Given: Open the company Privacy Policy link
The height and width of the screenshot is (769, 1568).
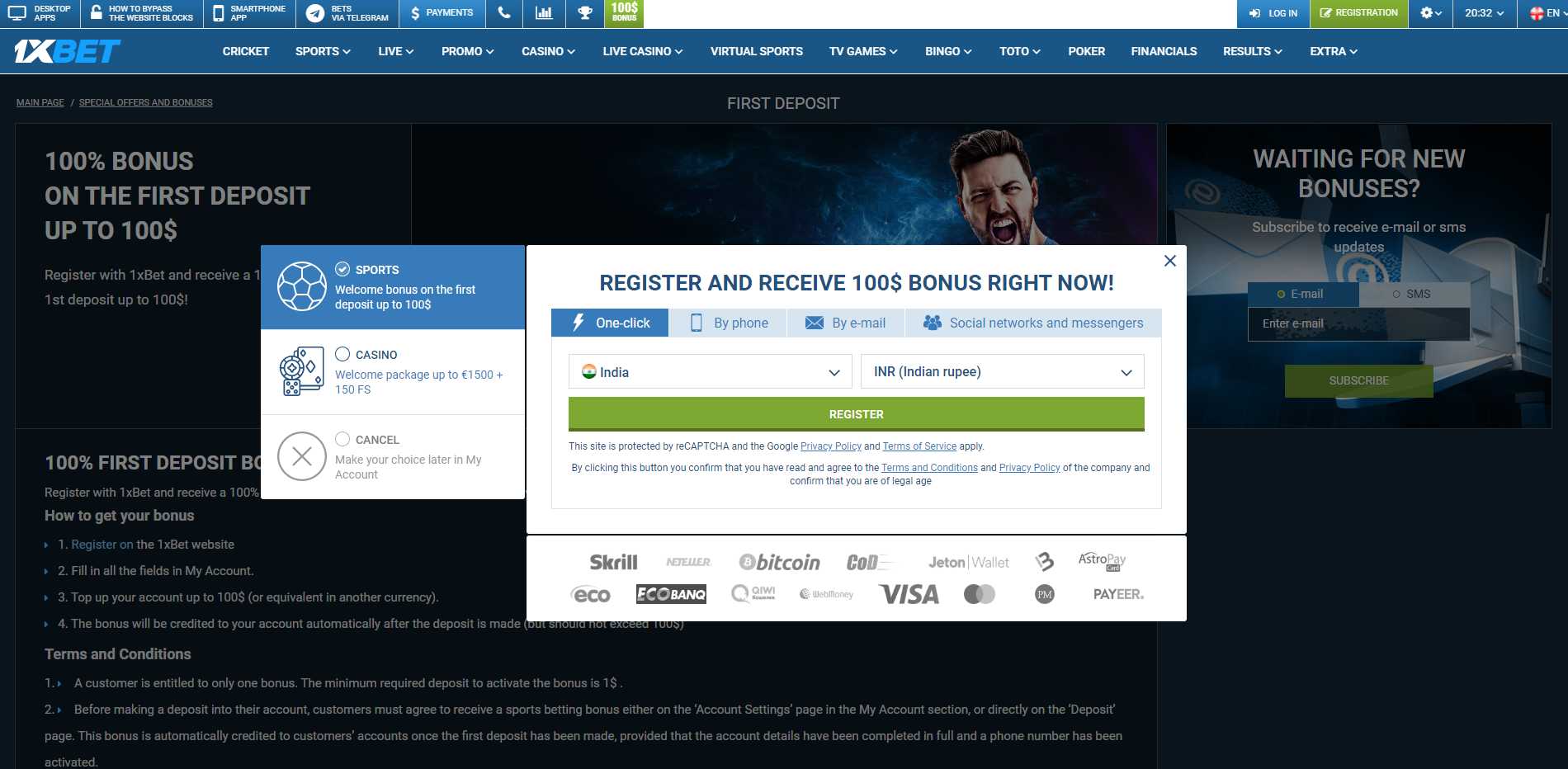Looking at the screenshot, I should pos(1030,468).
